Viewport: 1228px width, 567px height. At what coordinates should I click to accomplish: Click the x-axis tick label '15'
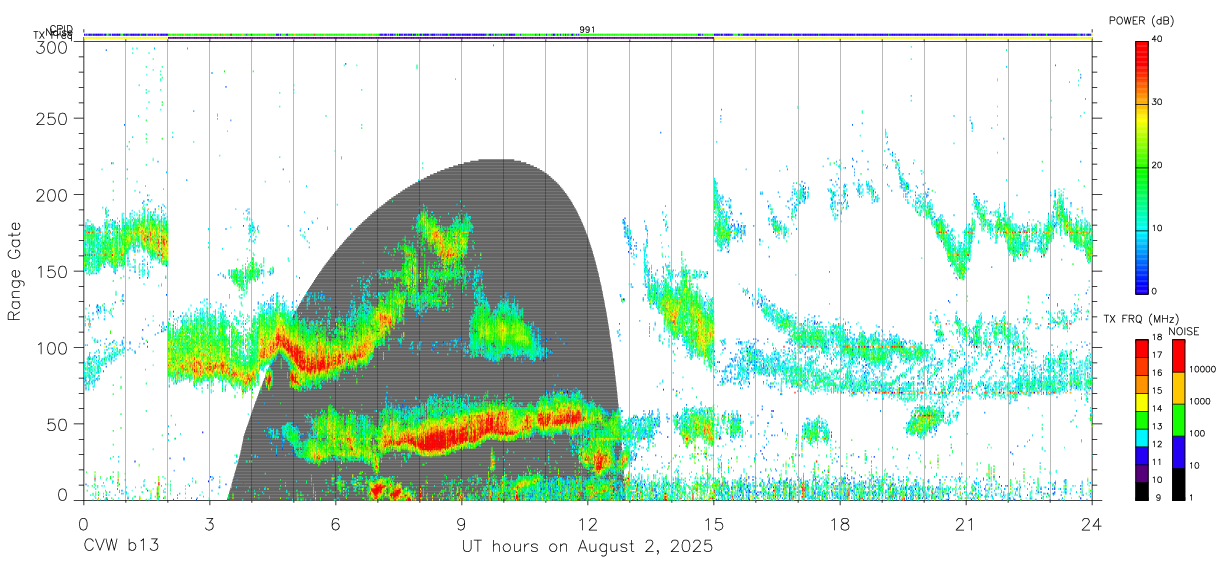(x=713, y=523)
